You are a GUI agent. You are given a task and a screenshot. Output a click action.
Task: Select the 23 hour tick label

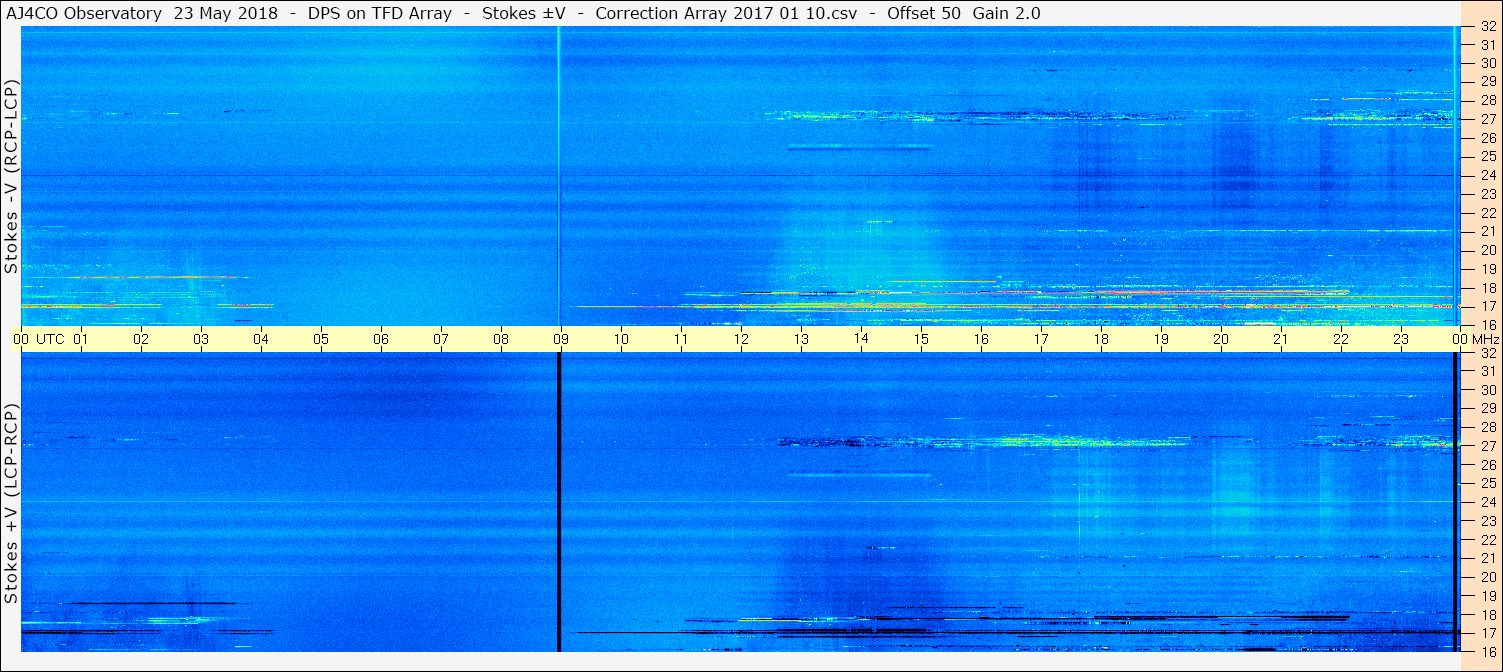[x=1401, y=339]
